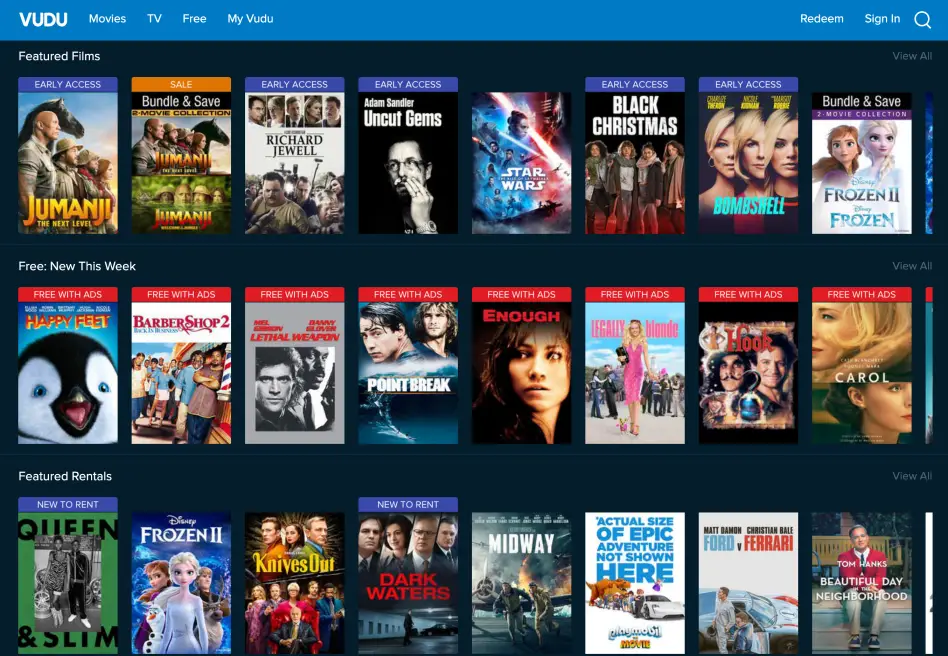Open the Enough poster
This screenshot has width=948, height=656.
tap(521, 373)
